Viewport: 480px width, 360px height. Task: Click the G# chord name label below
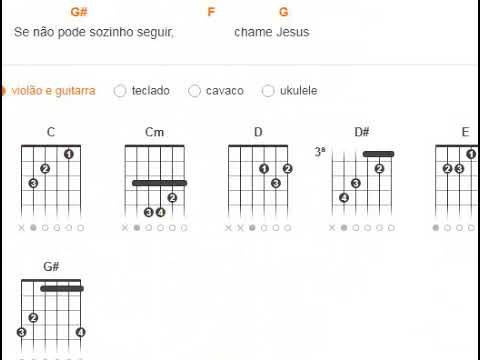51,266
